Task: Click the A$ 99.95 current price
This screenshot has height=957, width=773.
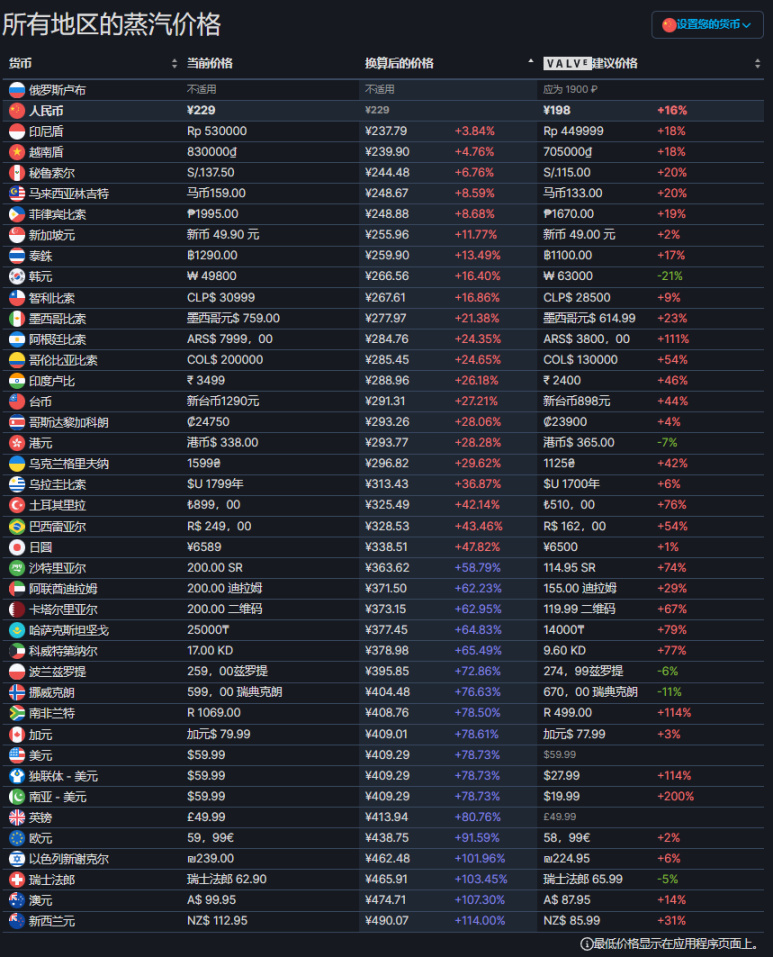Action: (x=212, y=900)
